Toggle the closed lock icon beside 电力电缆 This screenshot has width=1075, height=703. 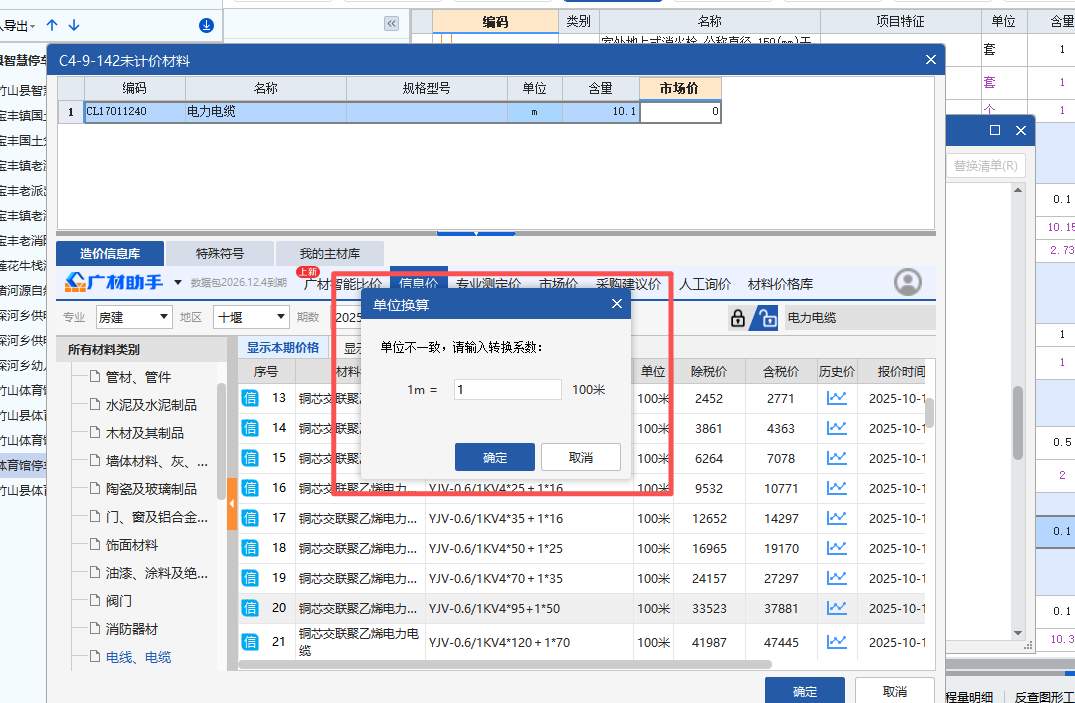tap(737, 317)
